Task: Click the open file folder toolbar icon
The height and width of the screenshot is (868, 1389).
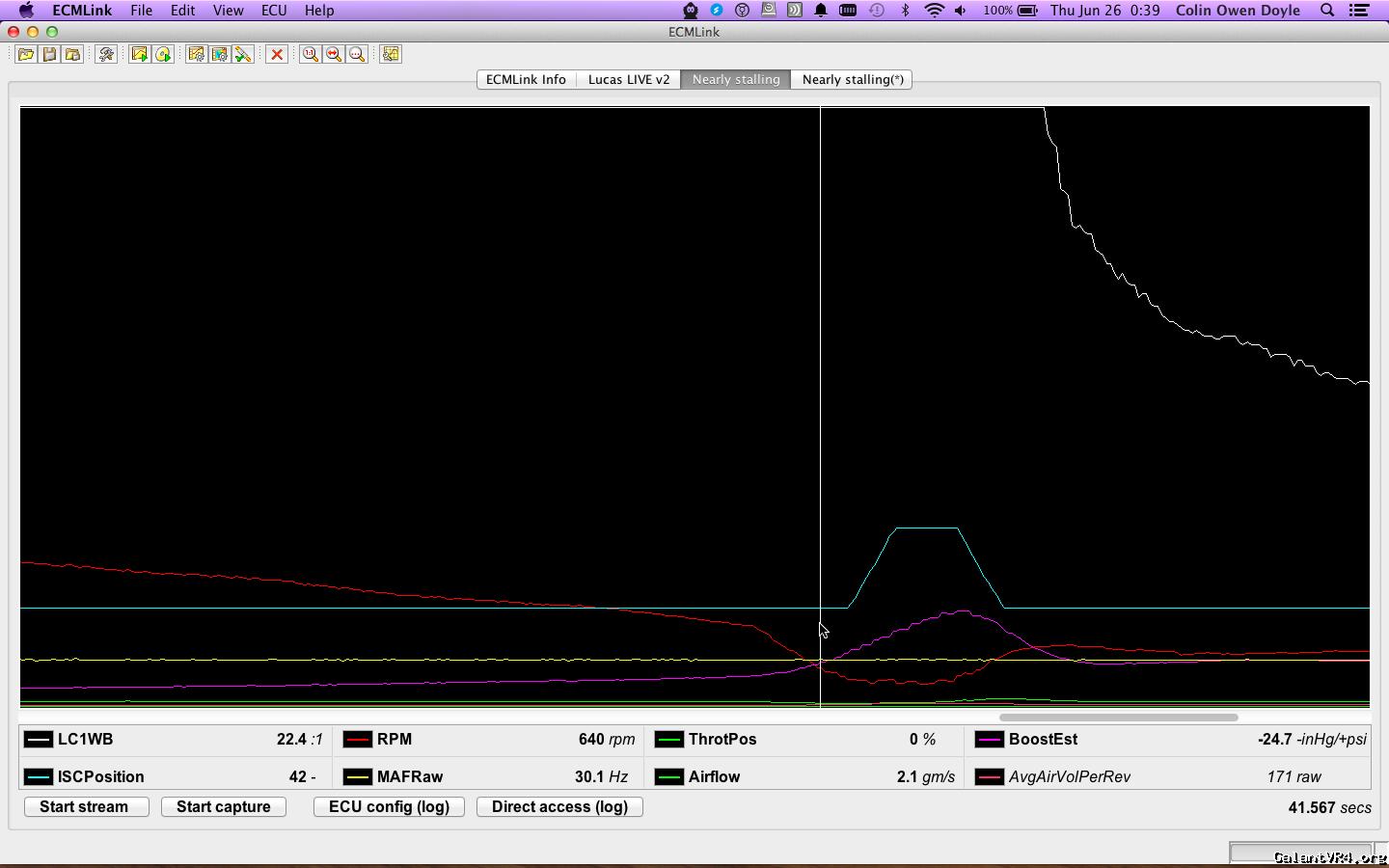Action: pyautogui.click(x=26, y=54)
